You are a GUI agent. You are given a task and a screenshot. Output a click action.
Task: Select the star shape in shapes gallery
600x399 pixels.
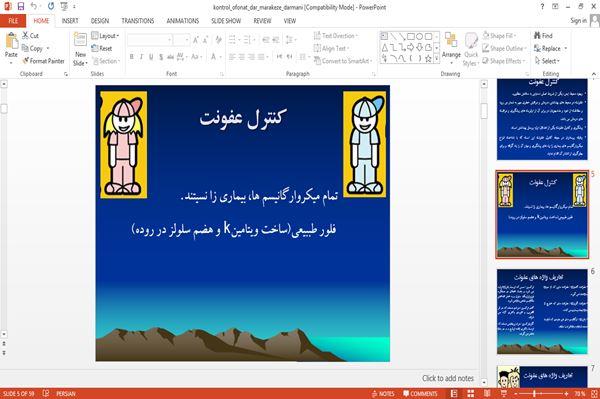pos(428,59)
